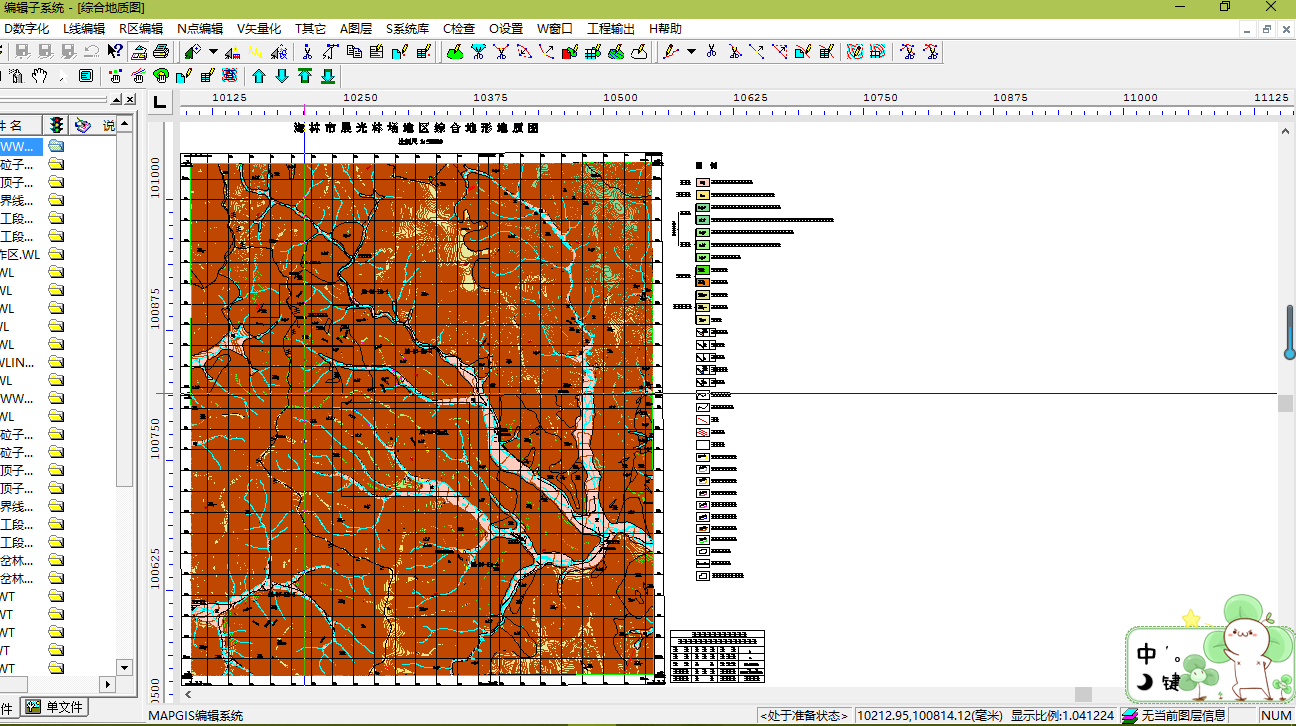Click the NUM status indicator
Viewport: 1296px width, 726px height.
pos(1276,715)
